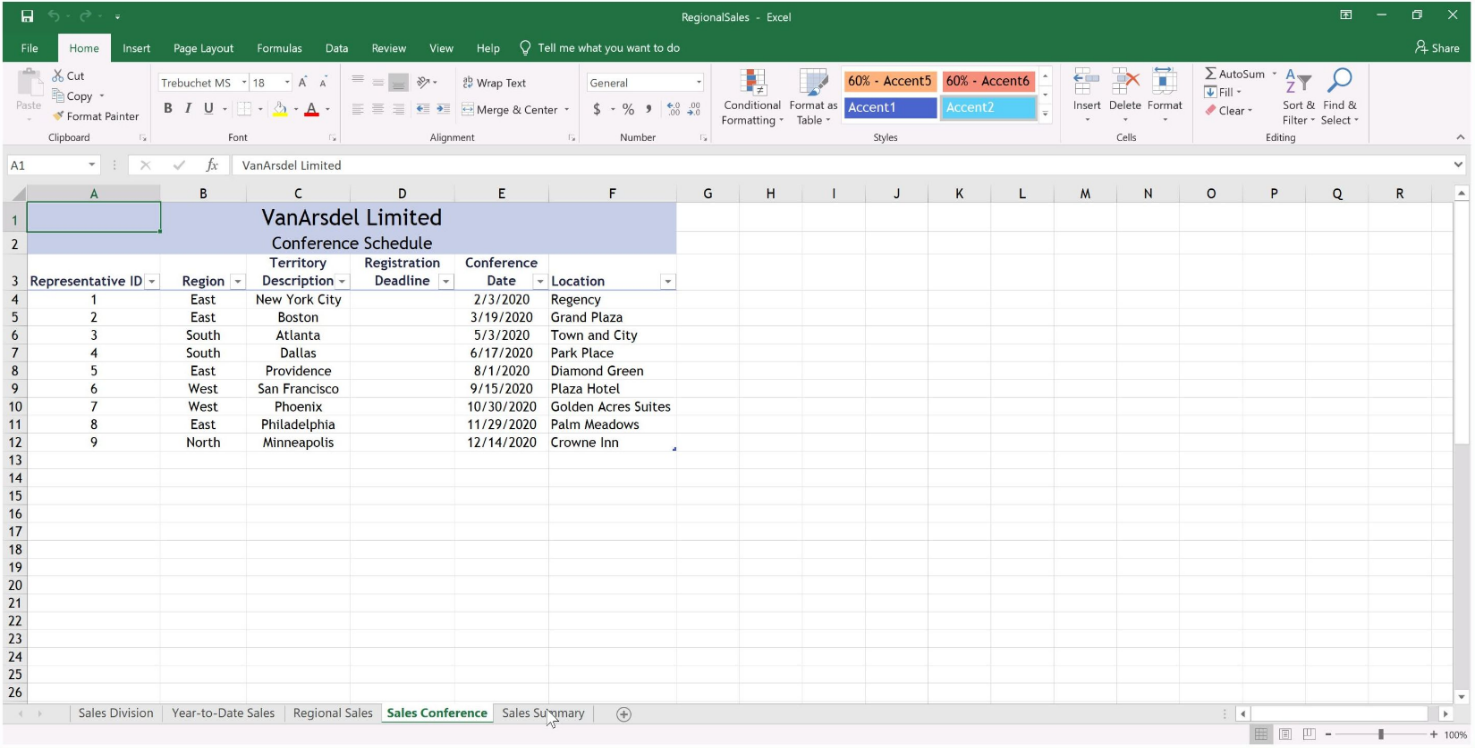
Task: Toggle Align Right horizontal alignment
Action: [399, 109]
